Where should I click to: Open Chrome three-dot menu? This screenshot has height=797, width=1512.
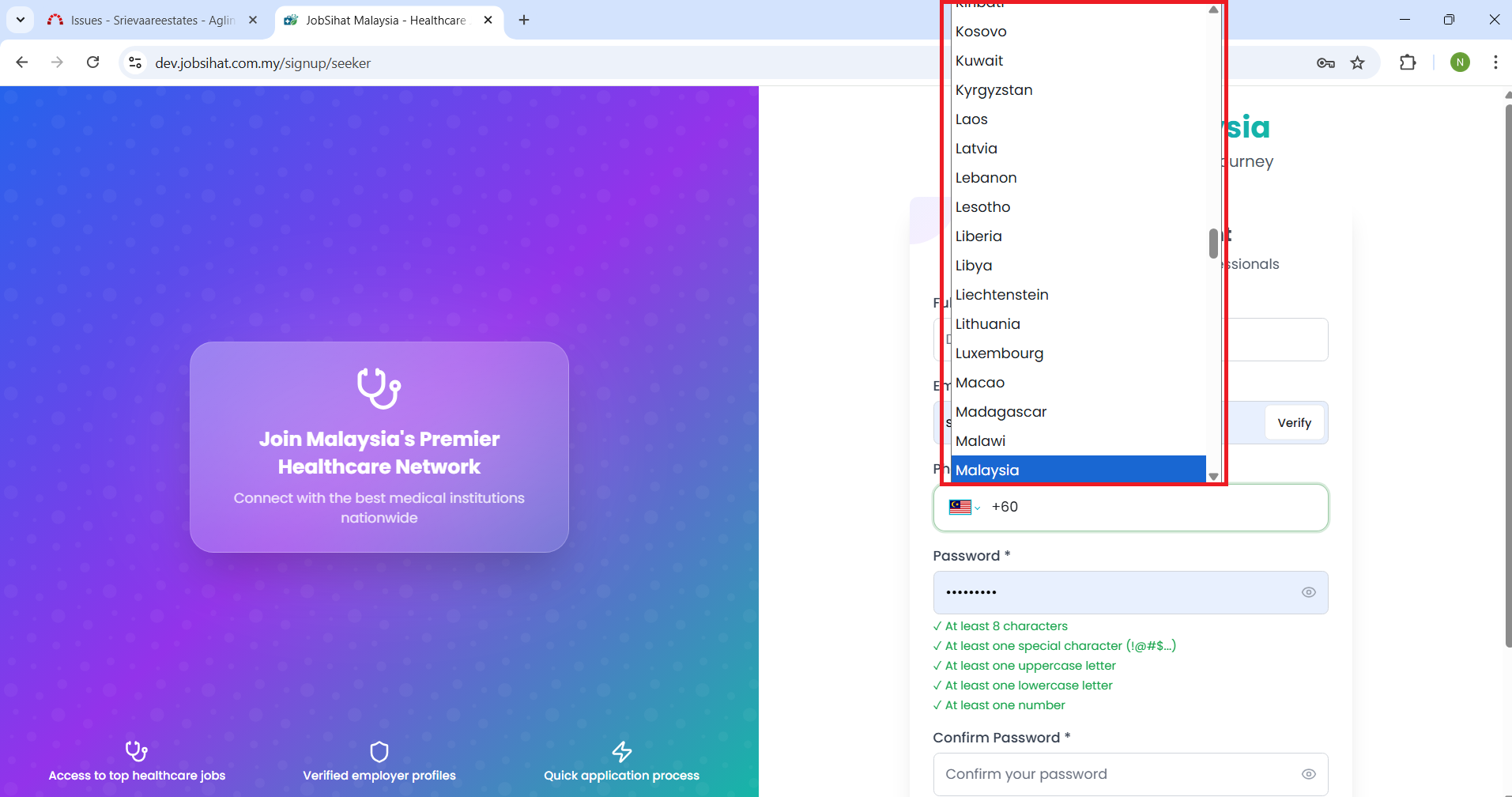pos(1495,62)
